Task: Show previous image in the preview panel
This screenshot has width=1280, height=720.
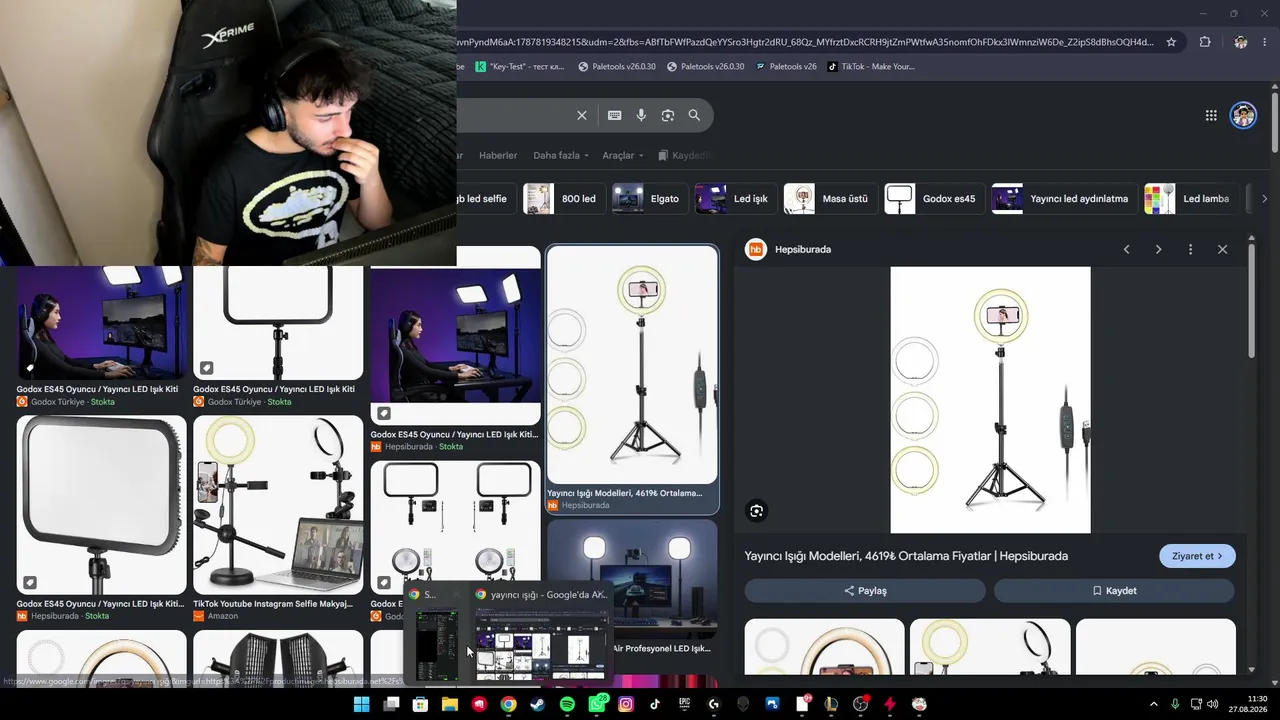Action: [1126, 249]
